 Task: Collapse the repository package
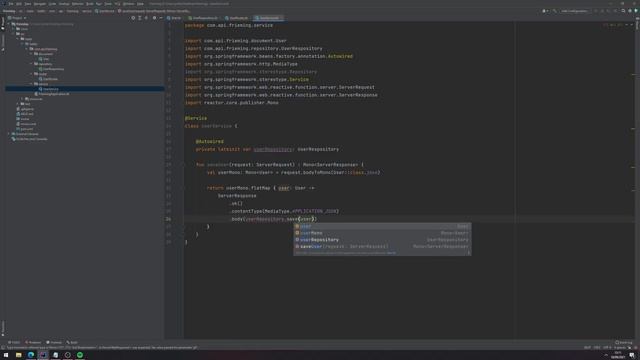[x=31, y=64]
